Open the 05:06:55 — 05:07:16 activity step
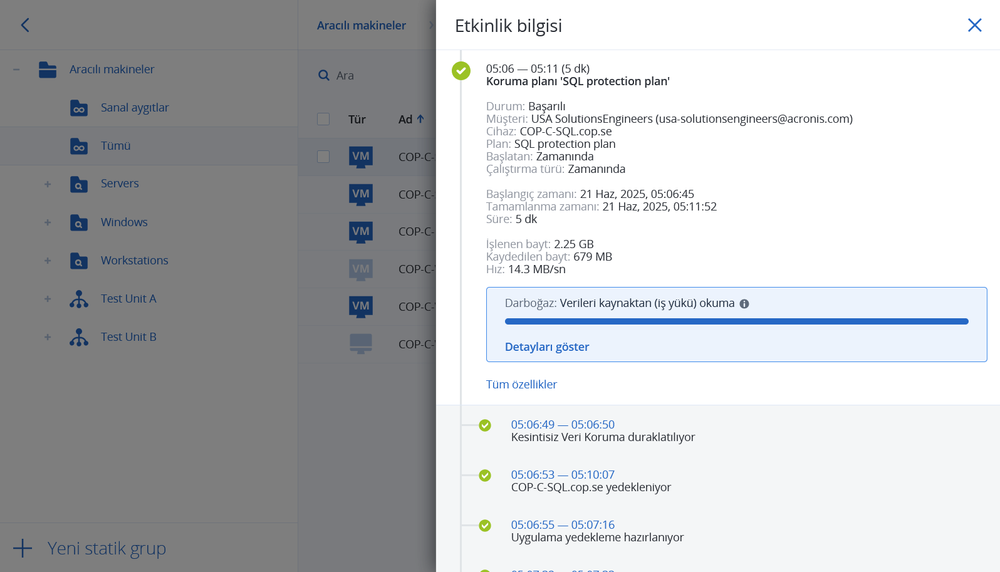 pos(562,525)
